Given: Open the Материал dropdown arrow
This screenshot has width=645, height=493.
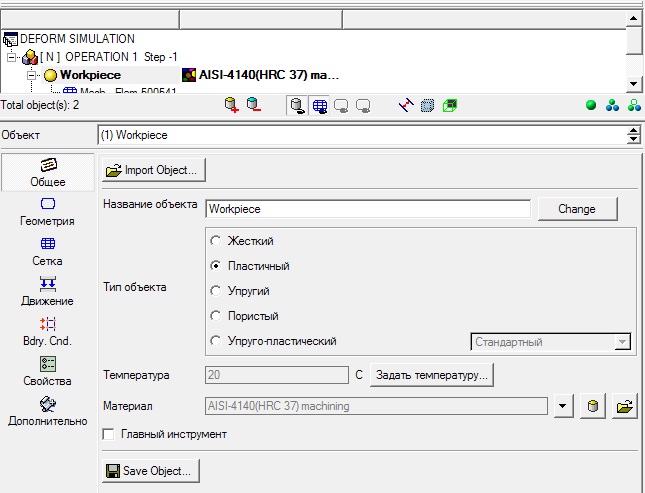Looking at the screenshot, I should click(x=562, y=406).
